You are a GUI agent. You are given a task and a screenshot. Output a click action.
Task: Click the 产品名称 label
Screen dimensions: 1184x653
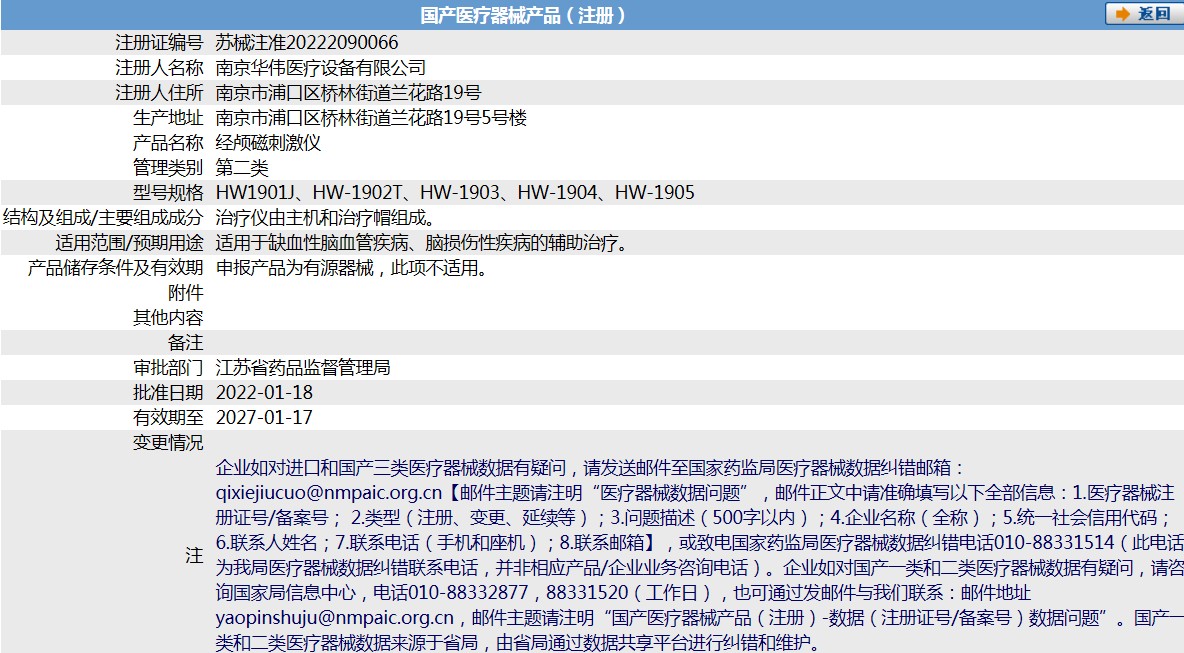(x=168, y=143)
